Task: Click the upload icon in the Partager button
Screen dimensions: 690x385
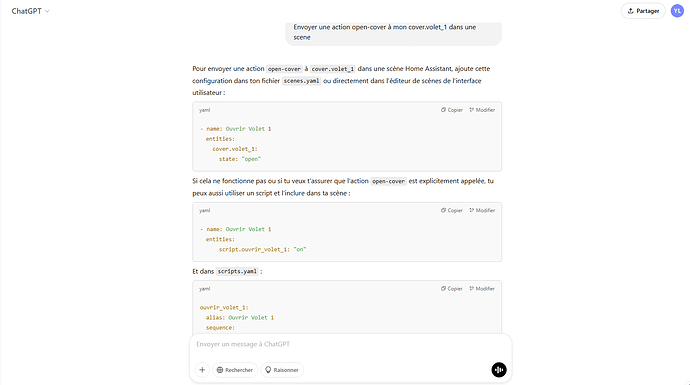Action: 630,11
